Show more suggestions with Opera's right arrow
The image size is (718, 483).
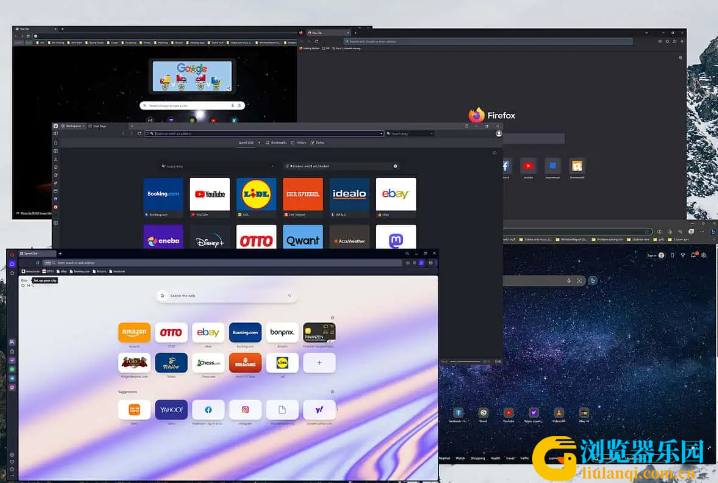click(338, 410)
